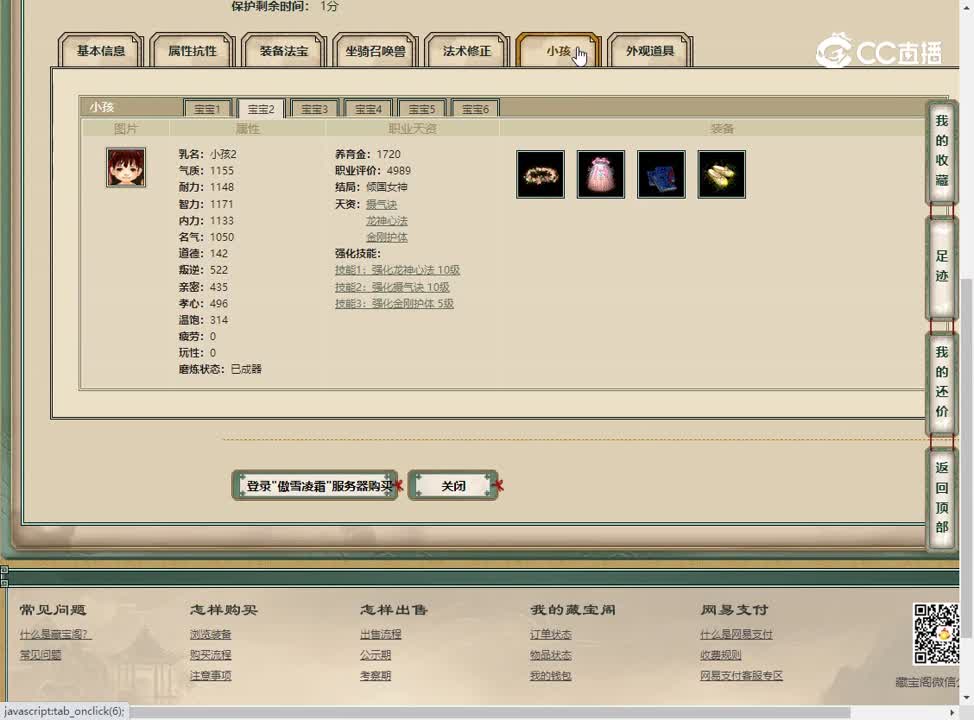974x720 pixels.
Task: Click the 返回顶部 side button
Action: click(942, 498)
